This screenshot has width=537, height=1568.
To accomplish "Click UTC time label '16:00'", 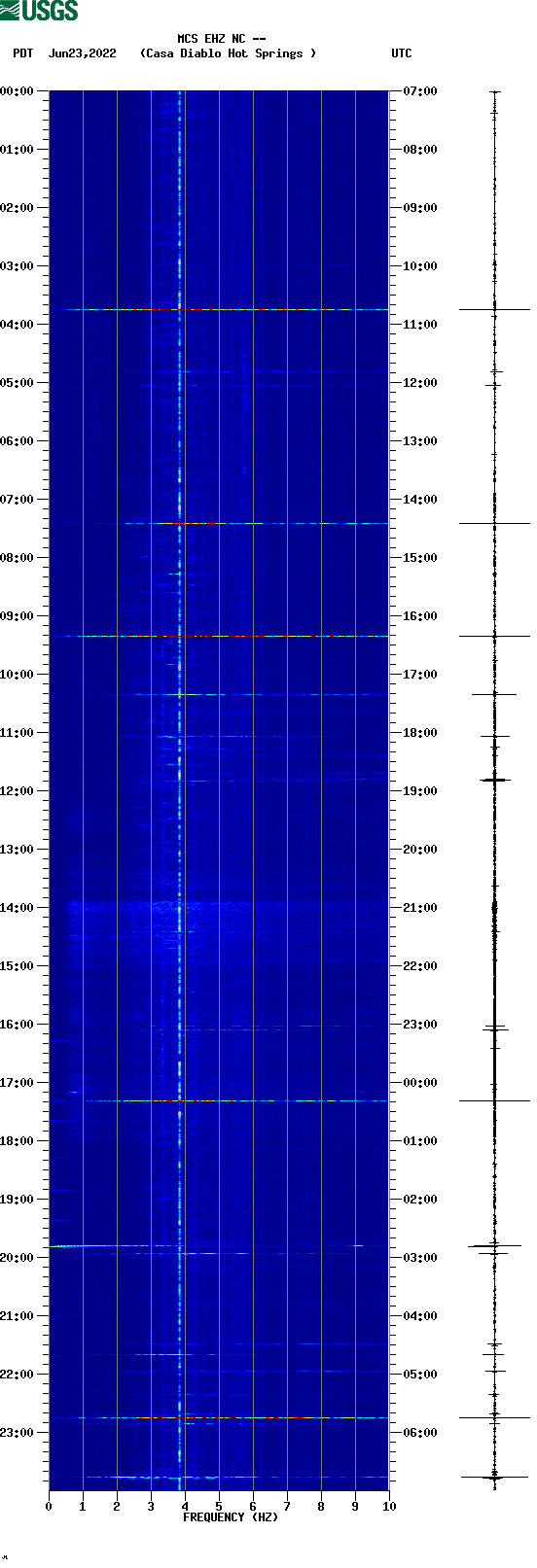I will pos(420,616).
